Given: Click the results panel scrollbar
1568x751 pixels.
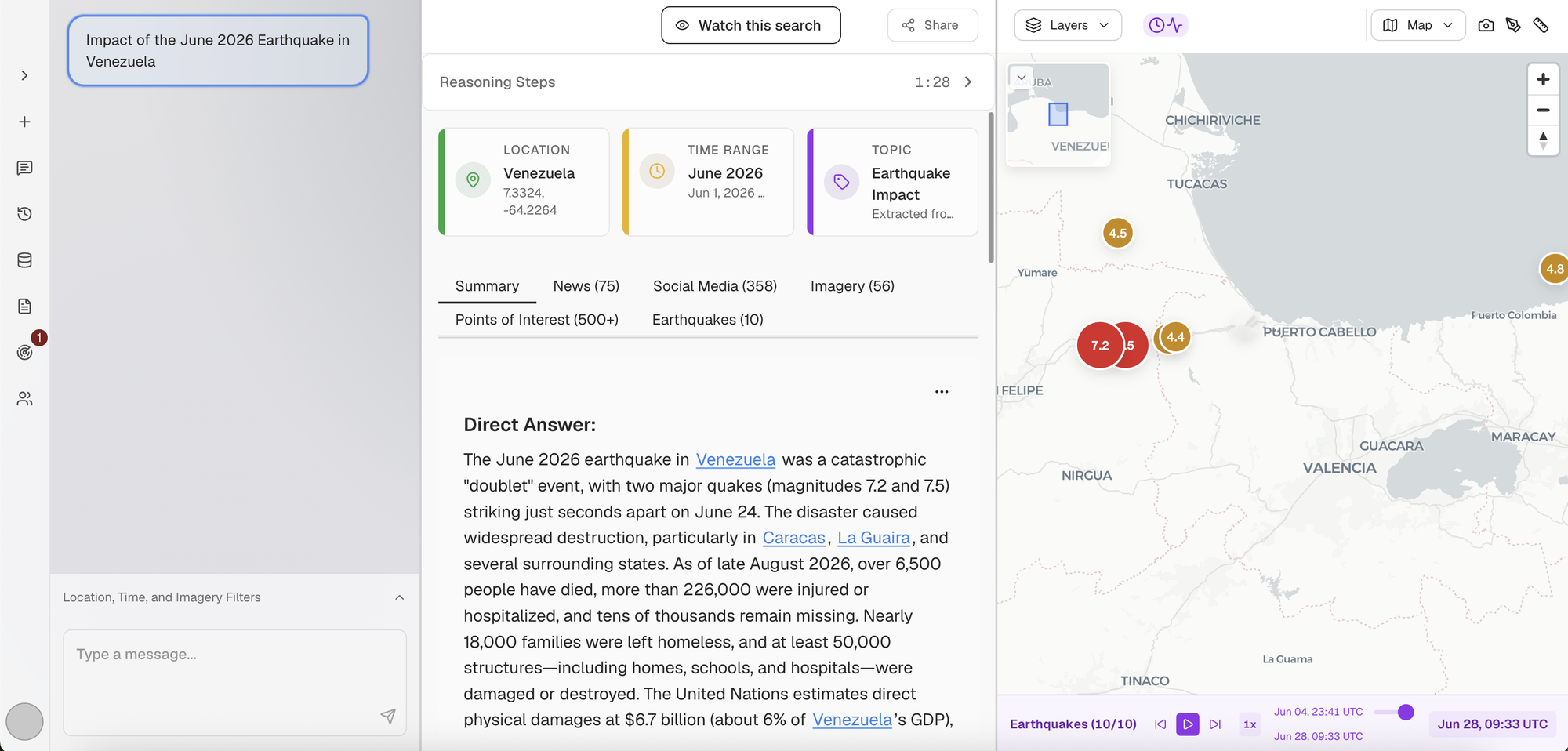Looking at the screenshot, I should pos(991,188).
